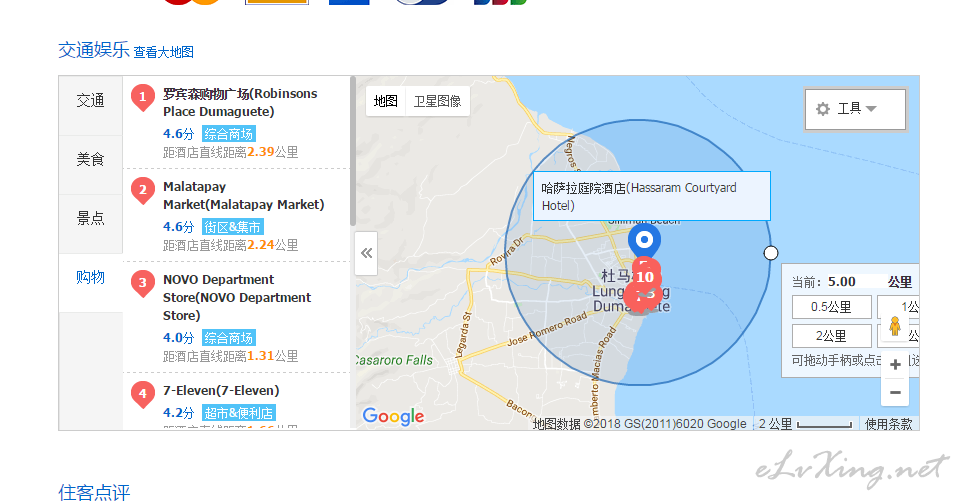
Task: Click 街区&集市 tag under Malatapay Market
Action: pos(233,227)
